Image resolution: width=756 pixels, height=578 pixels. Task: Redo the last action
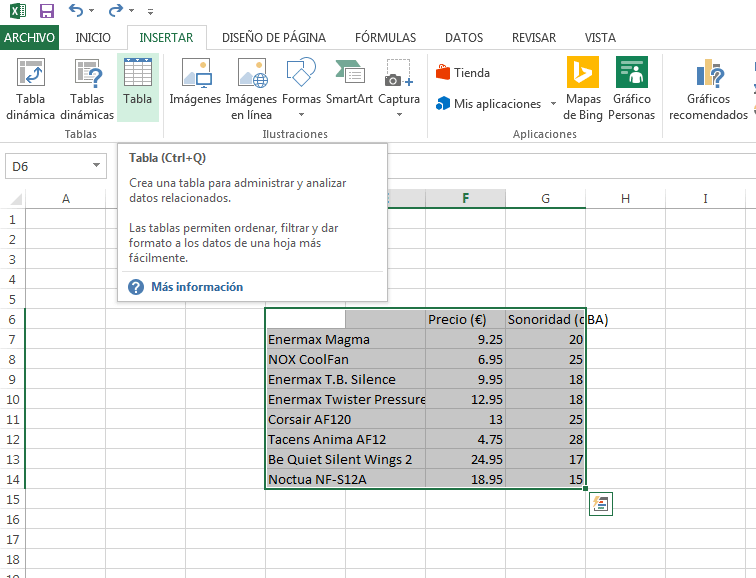(x=116, y=10)
